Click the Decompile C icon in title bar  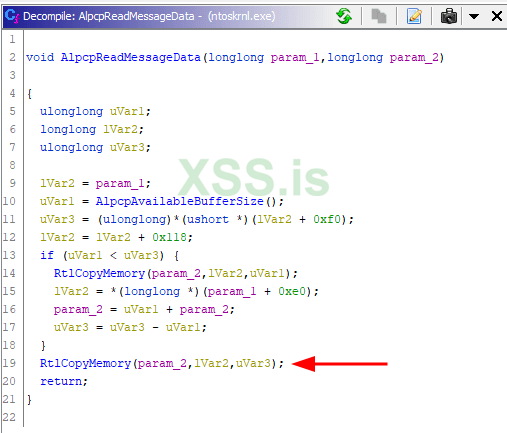tap(12, 16)
